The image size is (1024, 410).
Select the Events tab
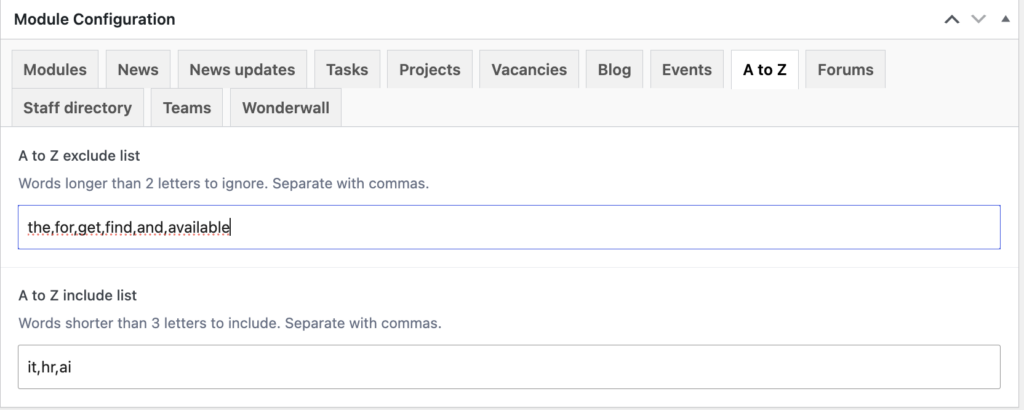pyautogui.click(x=686, y=69)
